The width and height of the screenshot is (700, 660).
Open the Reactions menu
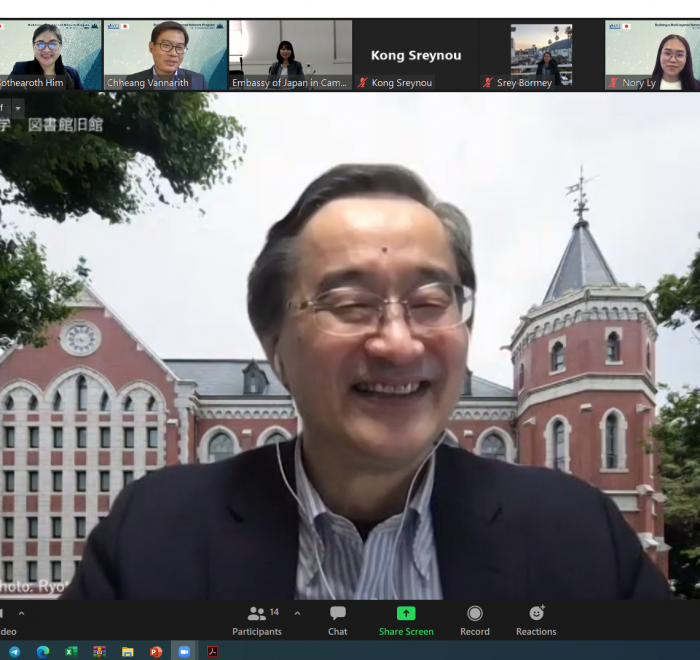pos(536,619)
